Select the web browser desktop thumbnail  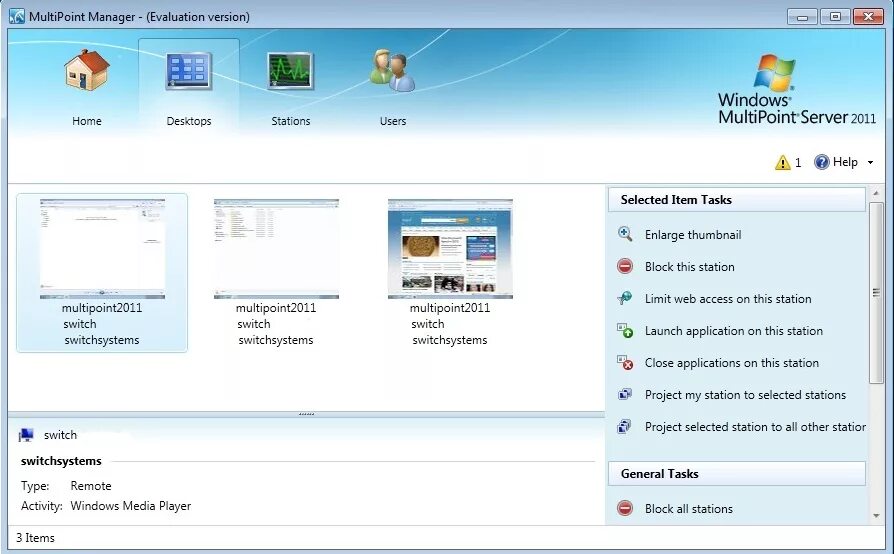pos(450,249)
